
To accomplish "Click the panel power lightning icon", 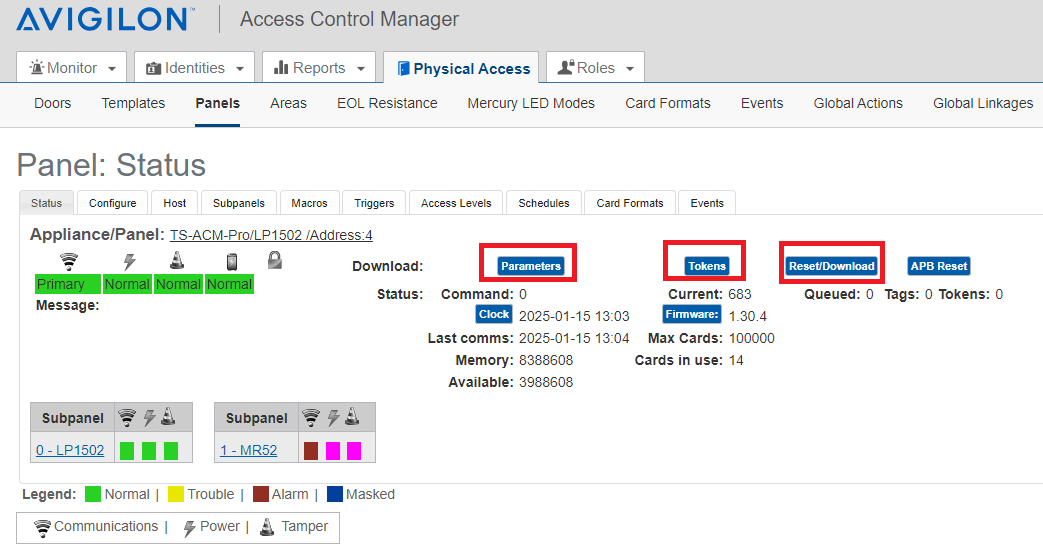I will click(128, 262).
